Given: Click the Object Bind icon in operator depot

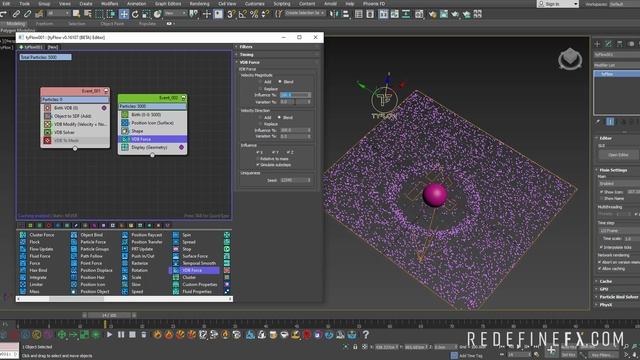Looking at the screenshot, I should pos(74,235).
